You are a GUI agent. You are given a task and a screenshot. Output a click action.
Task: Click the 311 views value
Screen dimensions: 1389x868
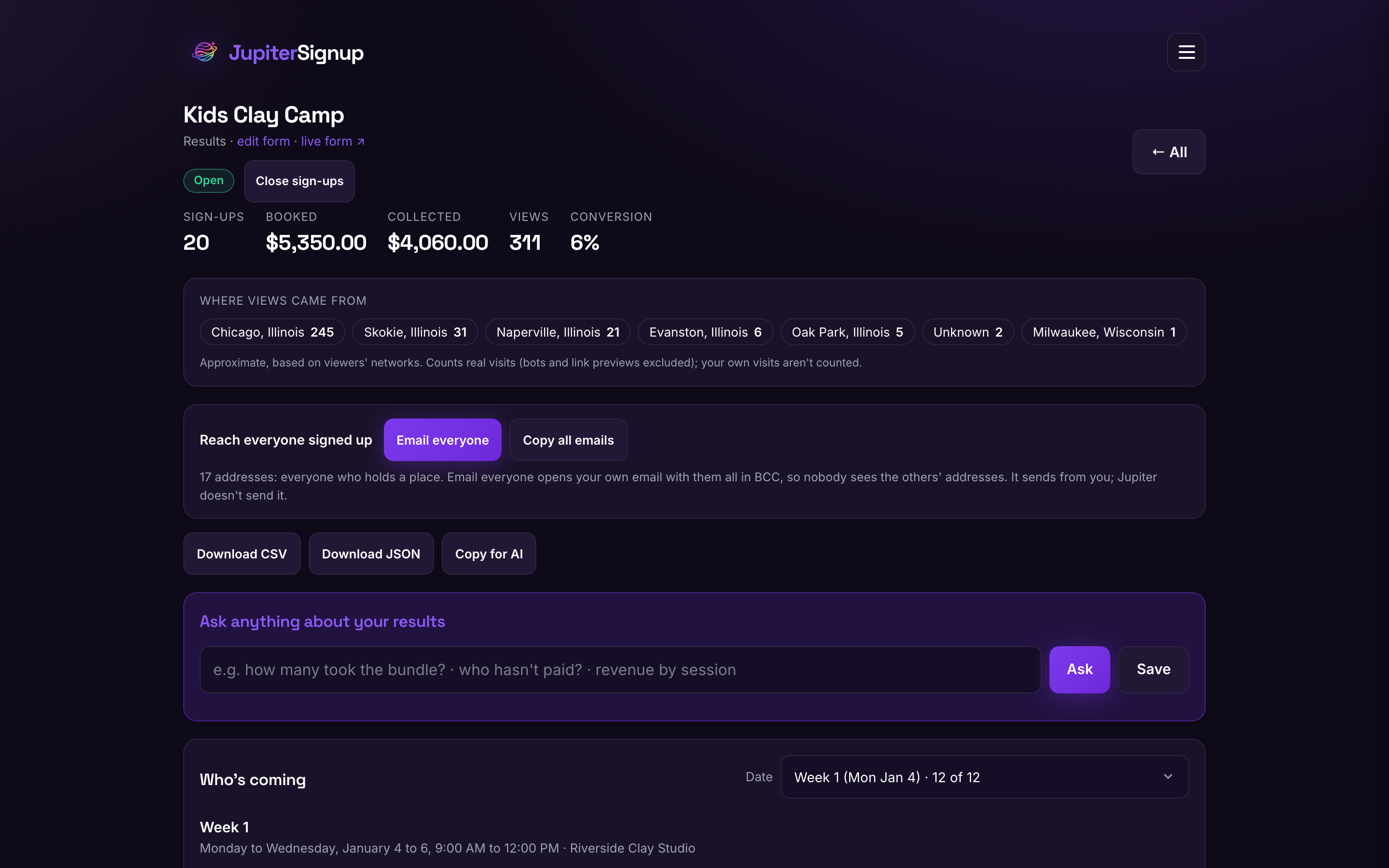pos(525,242)
